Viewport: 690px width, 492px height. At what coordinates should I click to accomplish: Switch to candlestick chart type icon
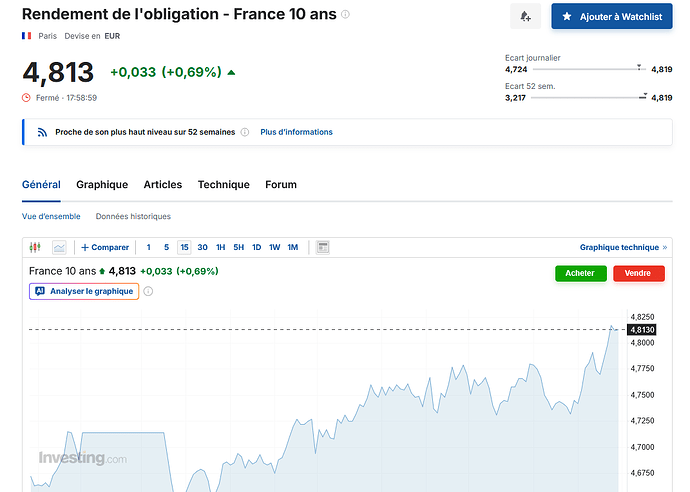coord(35,247)
